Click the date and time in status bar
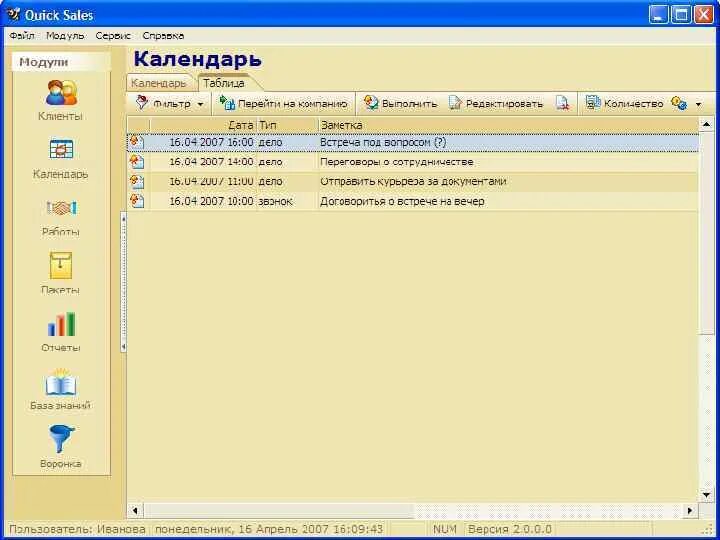This screenshot has width=720, height=540. click(x=269, y=529)
